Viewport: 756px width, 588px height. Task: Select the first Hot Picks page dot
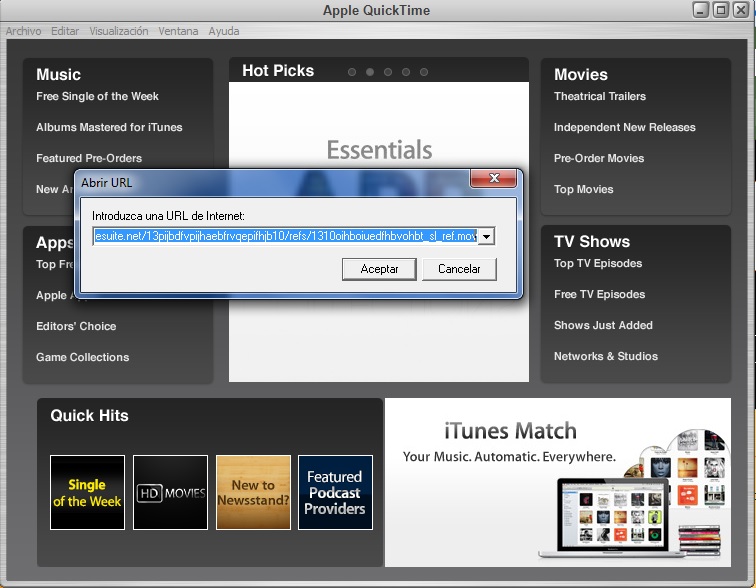click(352, 72)
